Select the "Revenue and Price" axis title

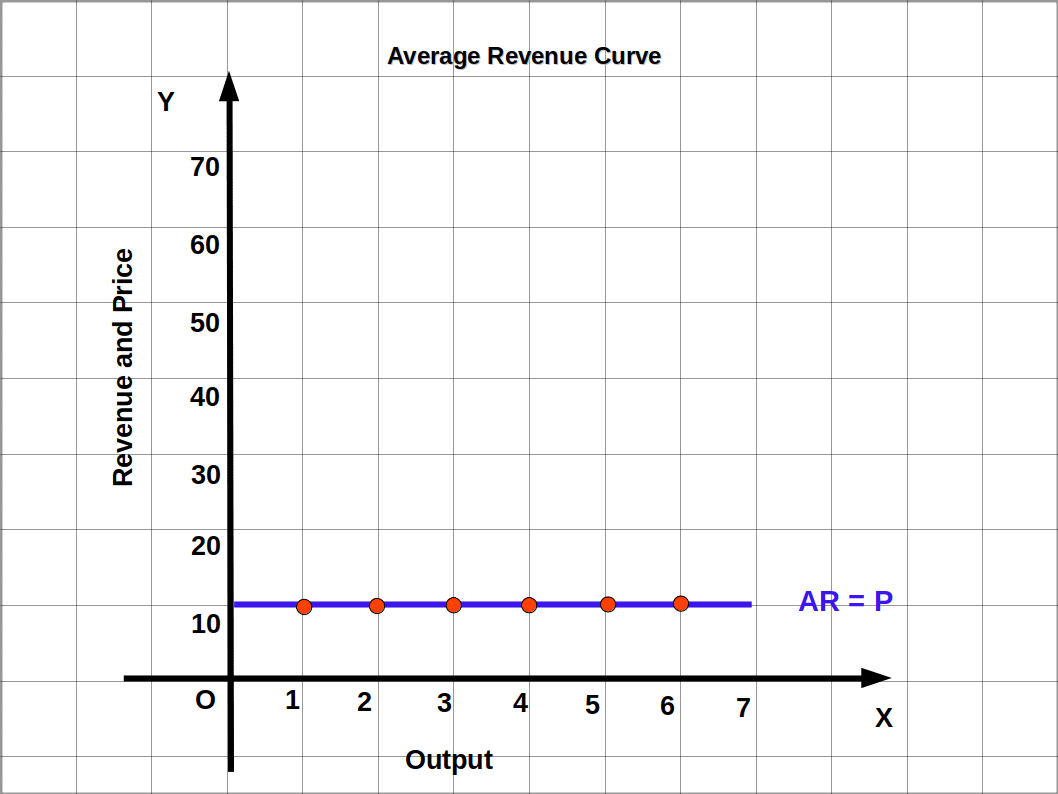coord(123,368)
